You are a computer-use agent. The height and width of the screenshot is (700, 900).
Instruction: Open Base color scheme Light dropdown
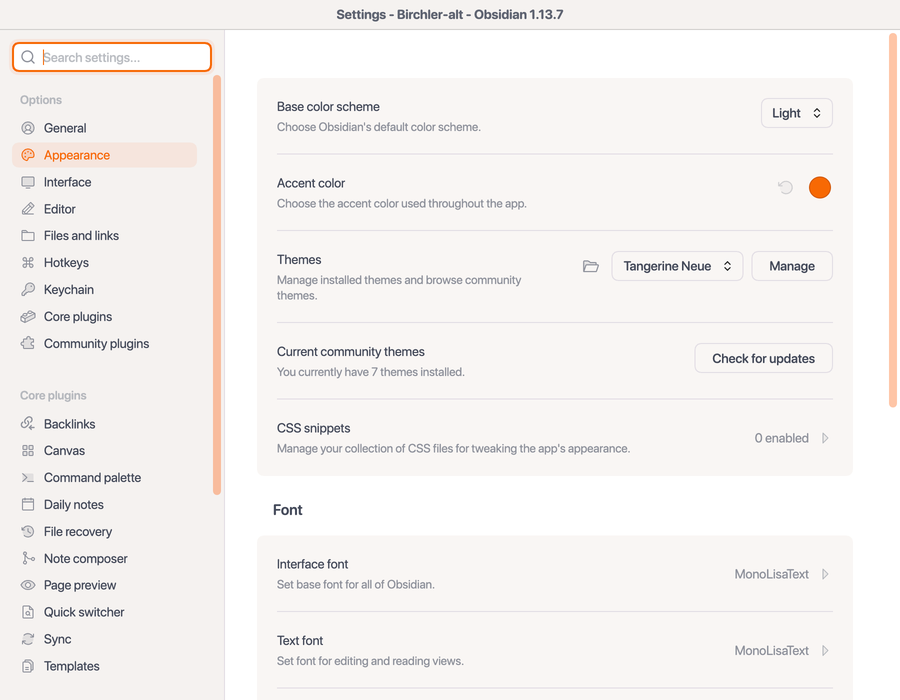(797, 113)
